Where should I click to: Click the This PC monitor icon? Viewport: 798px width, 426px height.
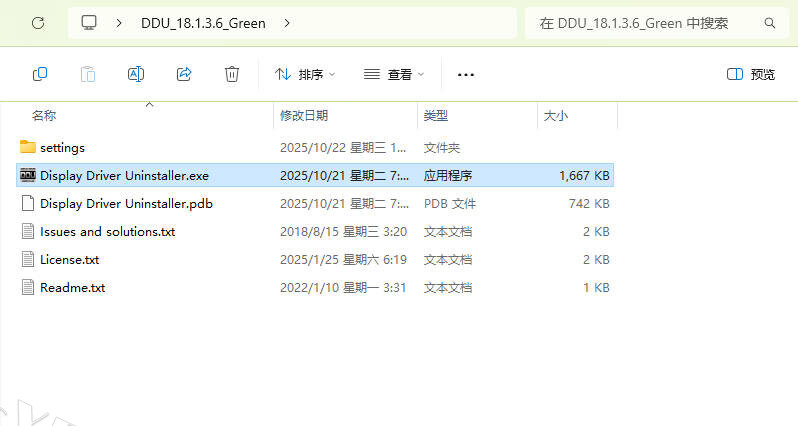[90, 22]
